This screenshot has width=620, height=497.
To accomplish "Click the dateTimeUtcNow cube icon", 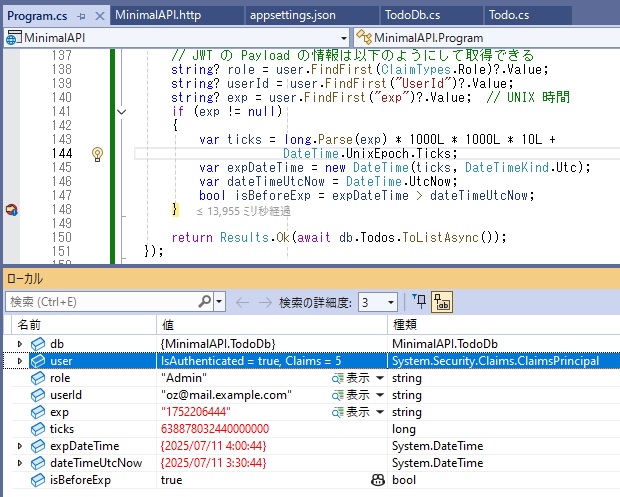I will click(38, 463).
